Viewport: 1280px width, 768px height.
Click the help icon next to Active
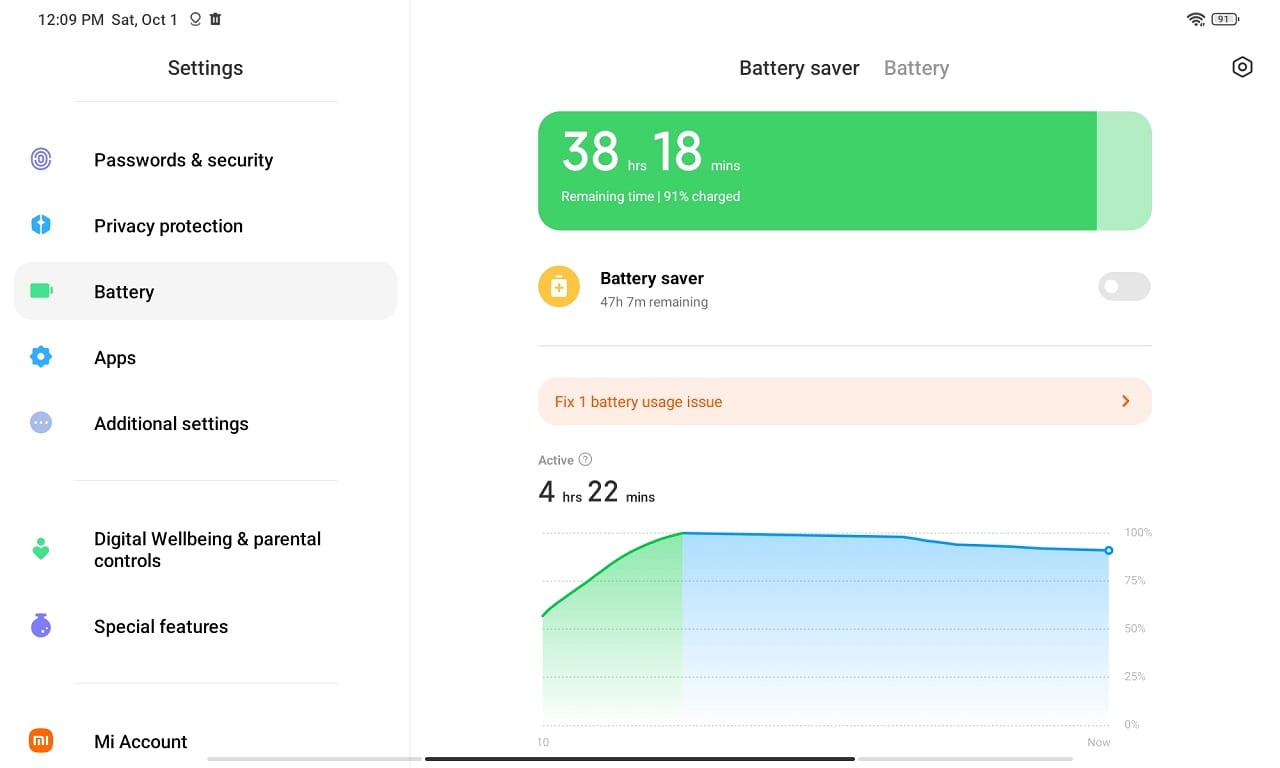click(586, 459)
